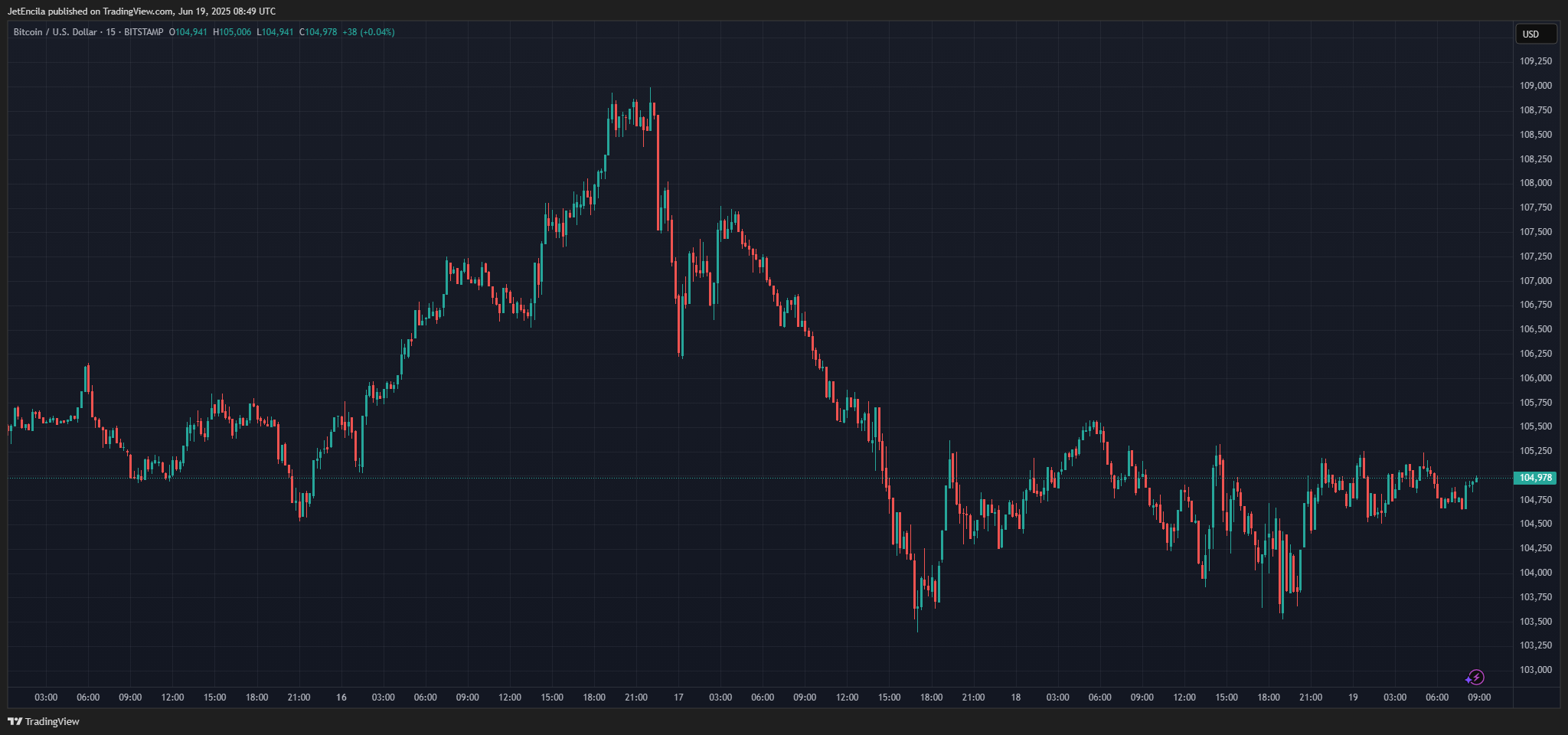Click the low value L104,941
The image size is (1568, 735).
(x=276, y=32)
